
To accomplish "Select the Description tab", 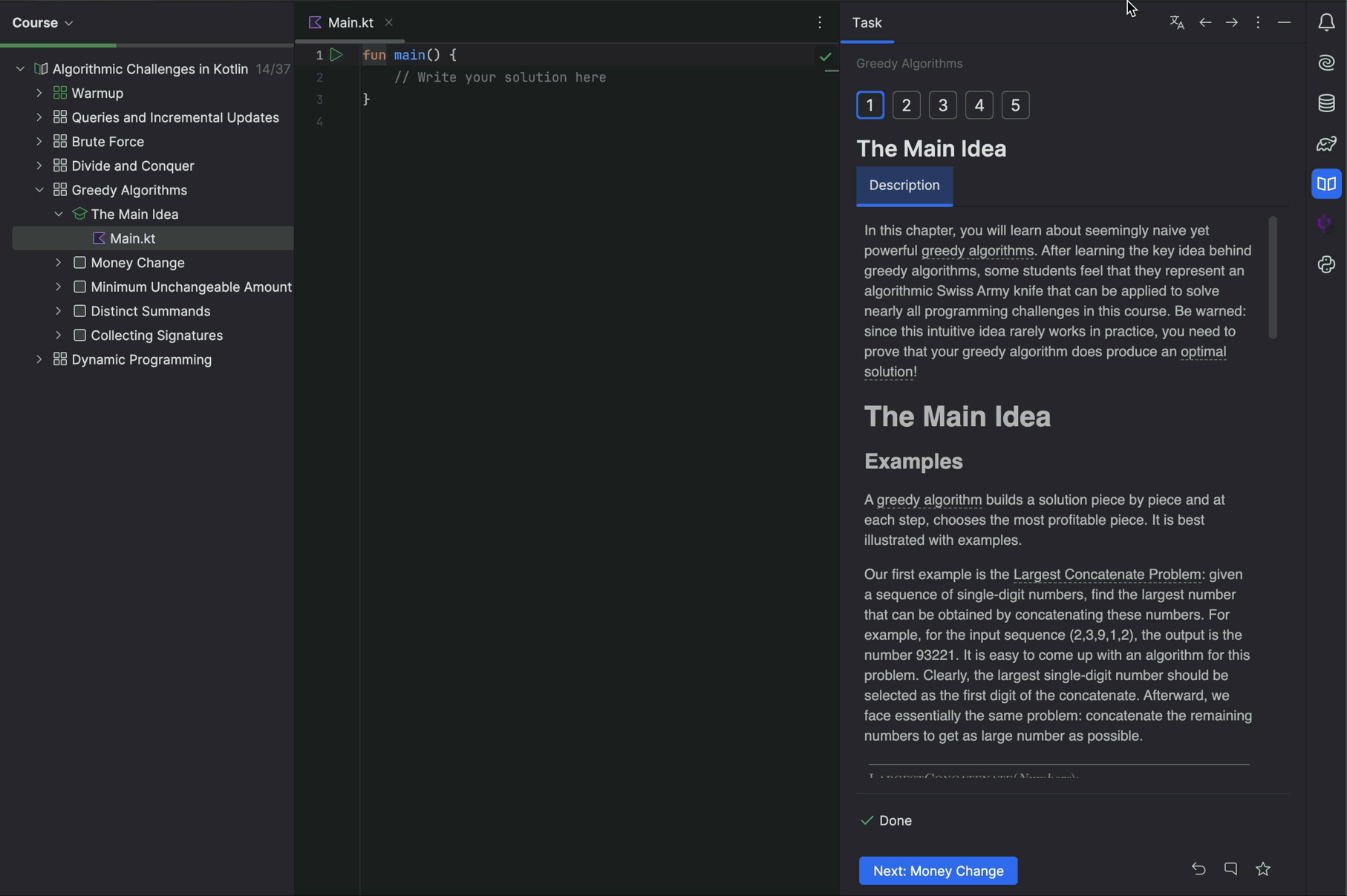I will click(904, 186).
